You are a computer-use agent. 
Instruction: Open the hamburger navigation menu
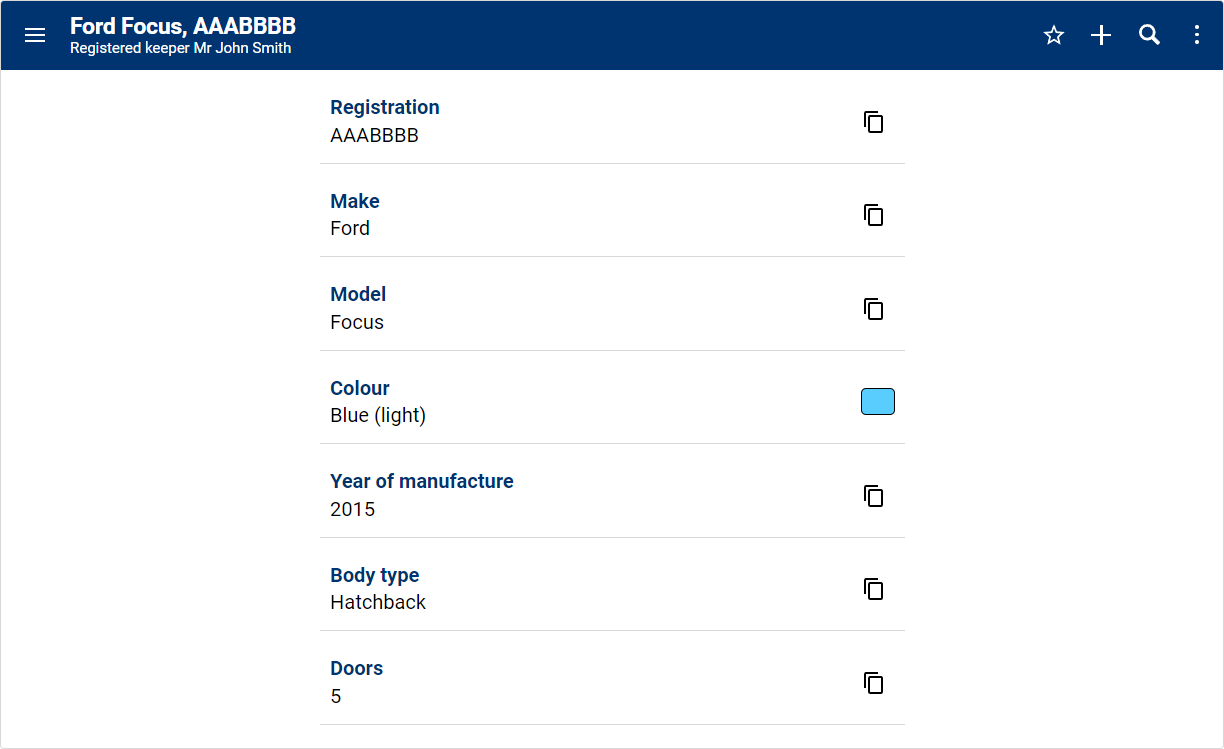(35, 36)
